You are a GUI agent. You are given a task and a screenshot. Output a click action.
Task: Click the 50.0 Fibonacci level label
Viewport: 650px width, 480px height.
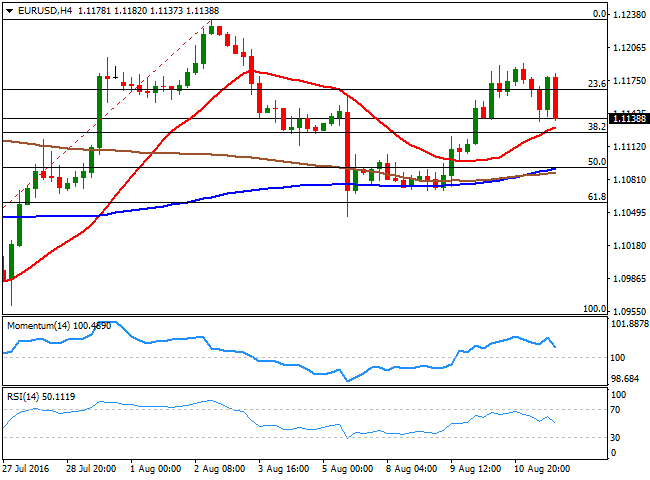596,161
